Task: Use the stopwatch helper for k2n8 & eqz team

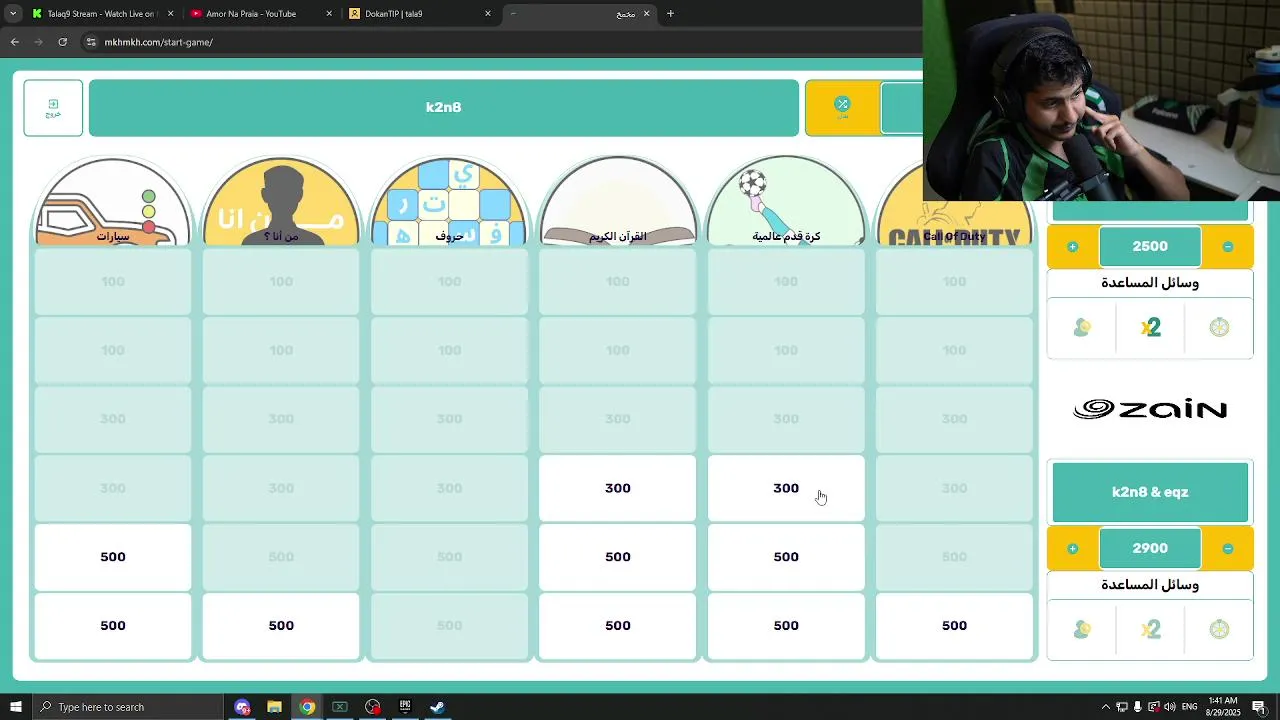Action: click(1219, 630)
